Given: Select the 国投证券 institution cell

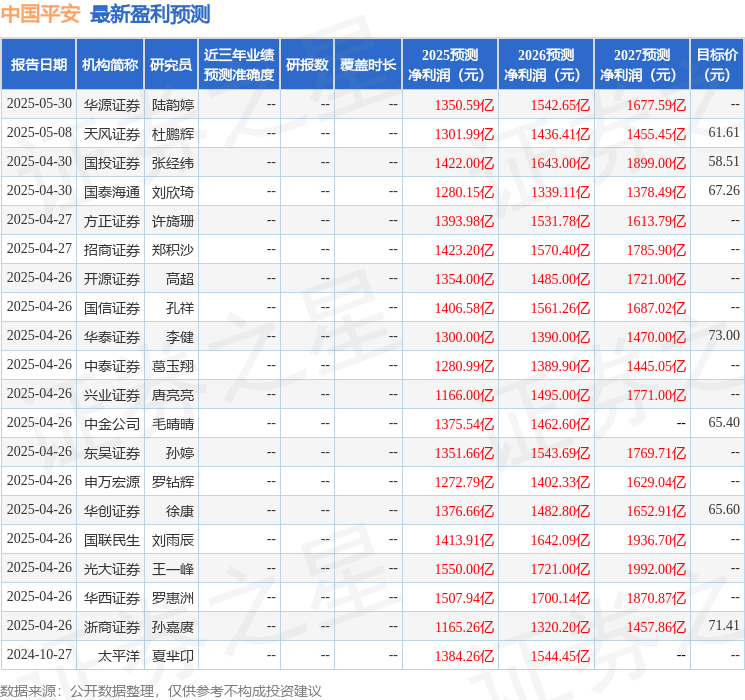Looking at the screenshot, I should [x=112, y=163].
